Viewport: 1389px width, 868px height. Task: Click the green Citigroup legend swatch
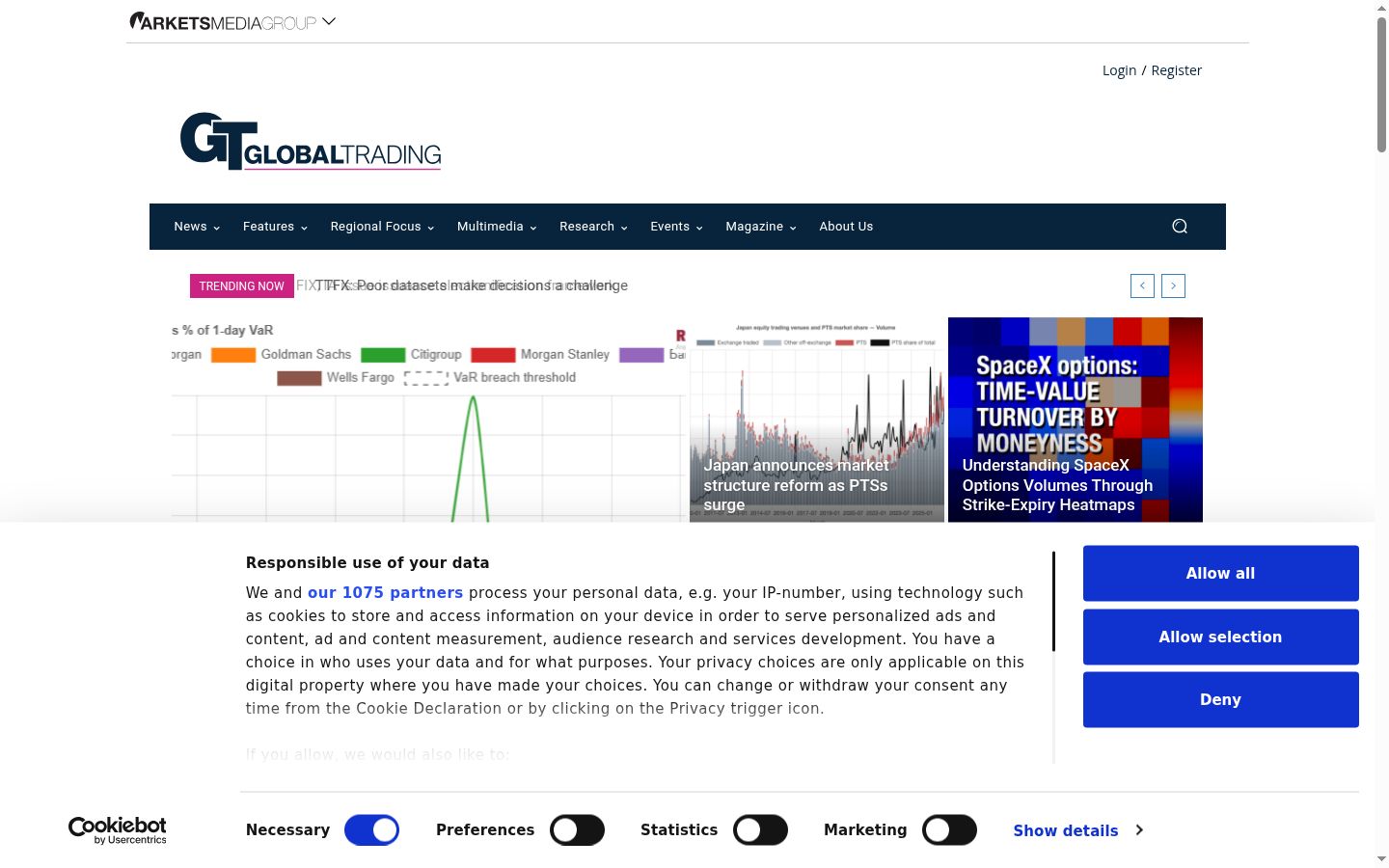click(383, 355)
